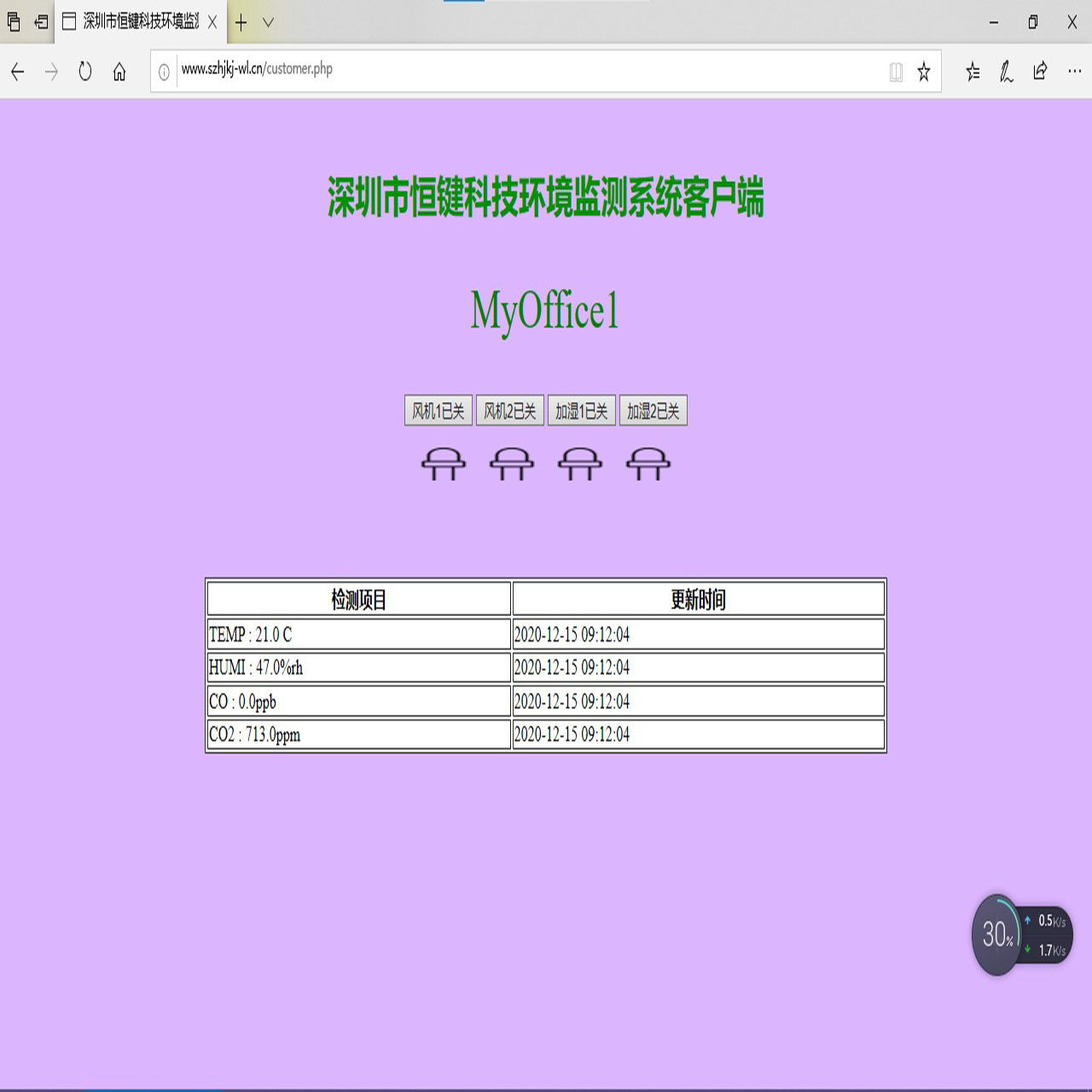Select the HUMI : 47.0%rh cell
Viewport: 1092px width, 1092px height.
pos(359,667)
